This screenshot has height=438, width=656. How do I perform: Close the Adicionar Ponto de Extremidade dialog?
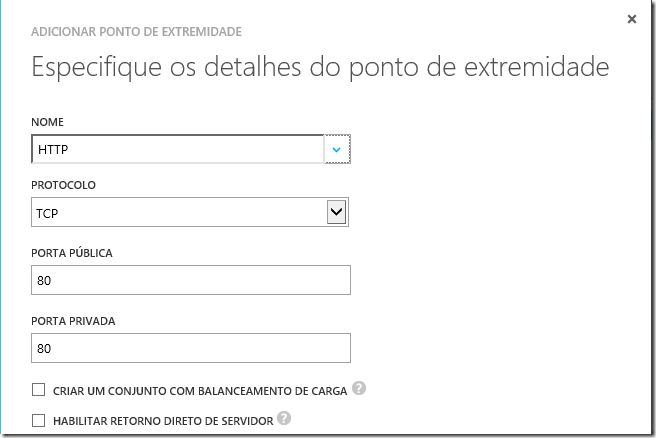(x=631, y=18)
